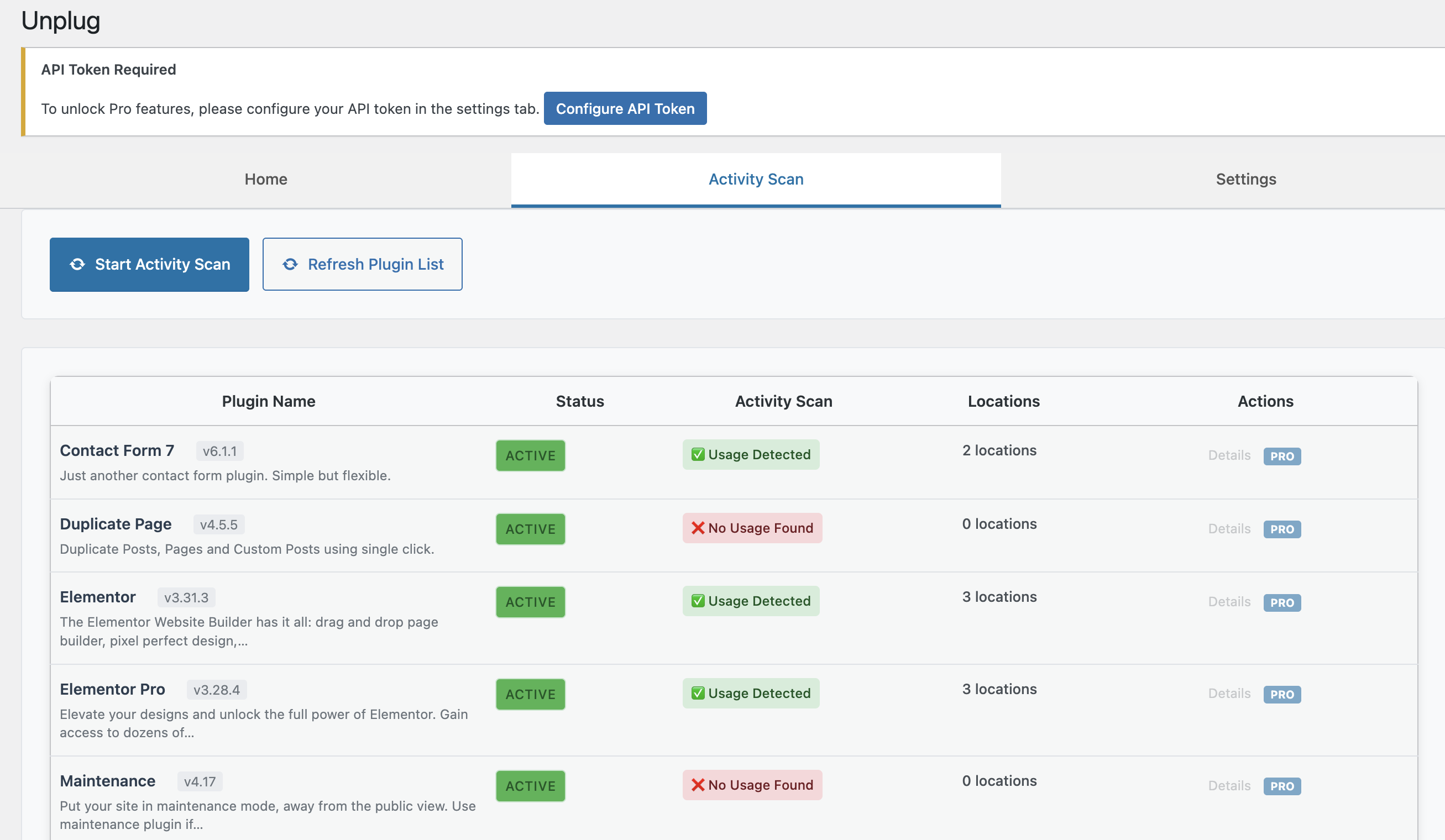Click the Maintenance plugin name
Image resolution: width=1445 pixels, height=840 pixels.
(x=108, y=781)
